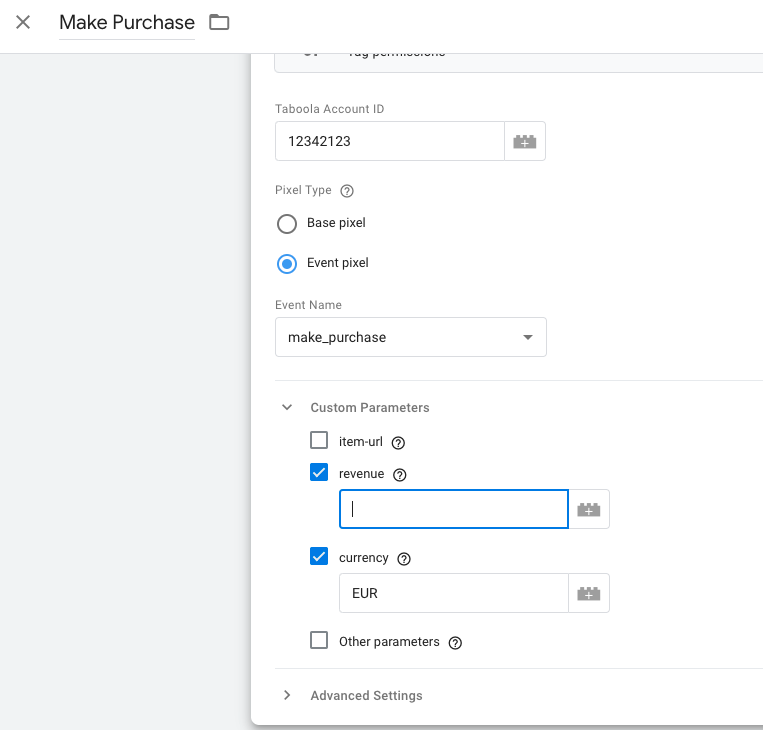Insert variable into currency field
Viewport: 763px width, 730px height.
(589, 593)
